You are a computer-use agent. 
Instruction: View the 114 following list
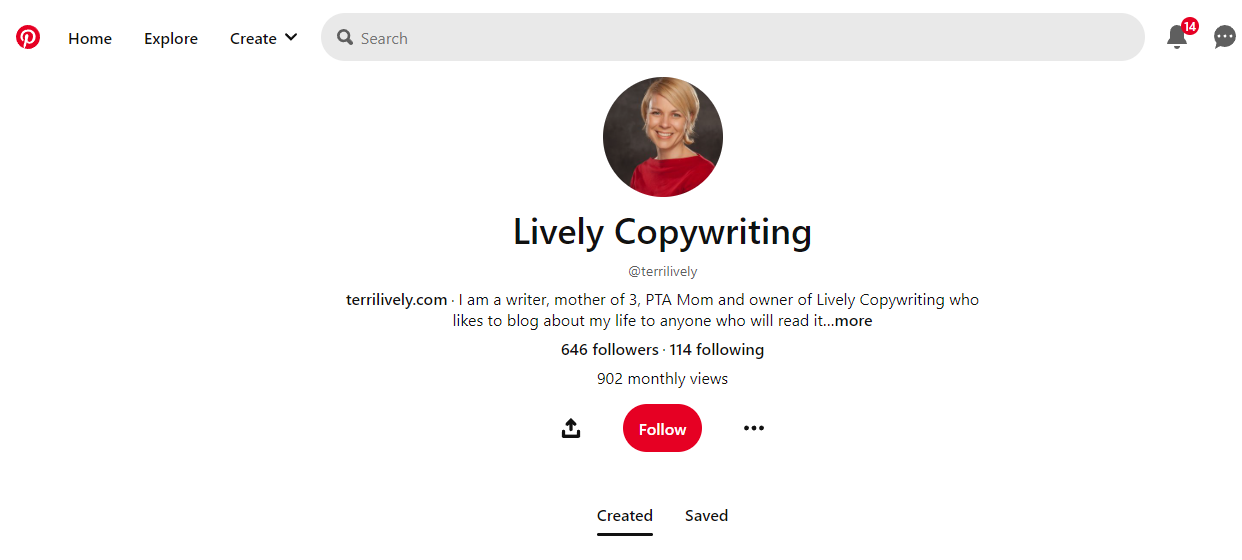pyautogui.click(x=717, y=350)
